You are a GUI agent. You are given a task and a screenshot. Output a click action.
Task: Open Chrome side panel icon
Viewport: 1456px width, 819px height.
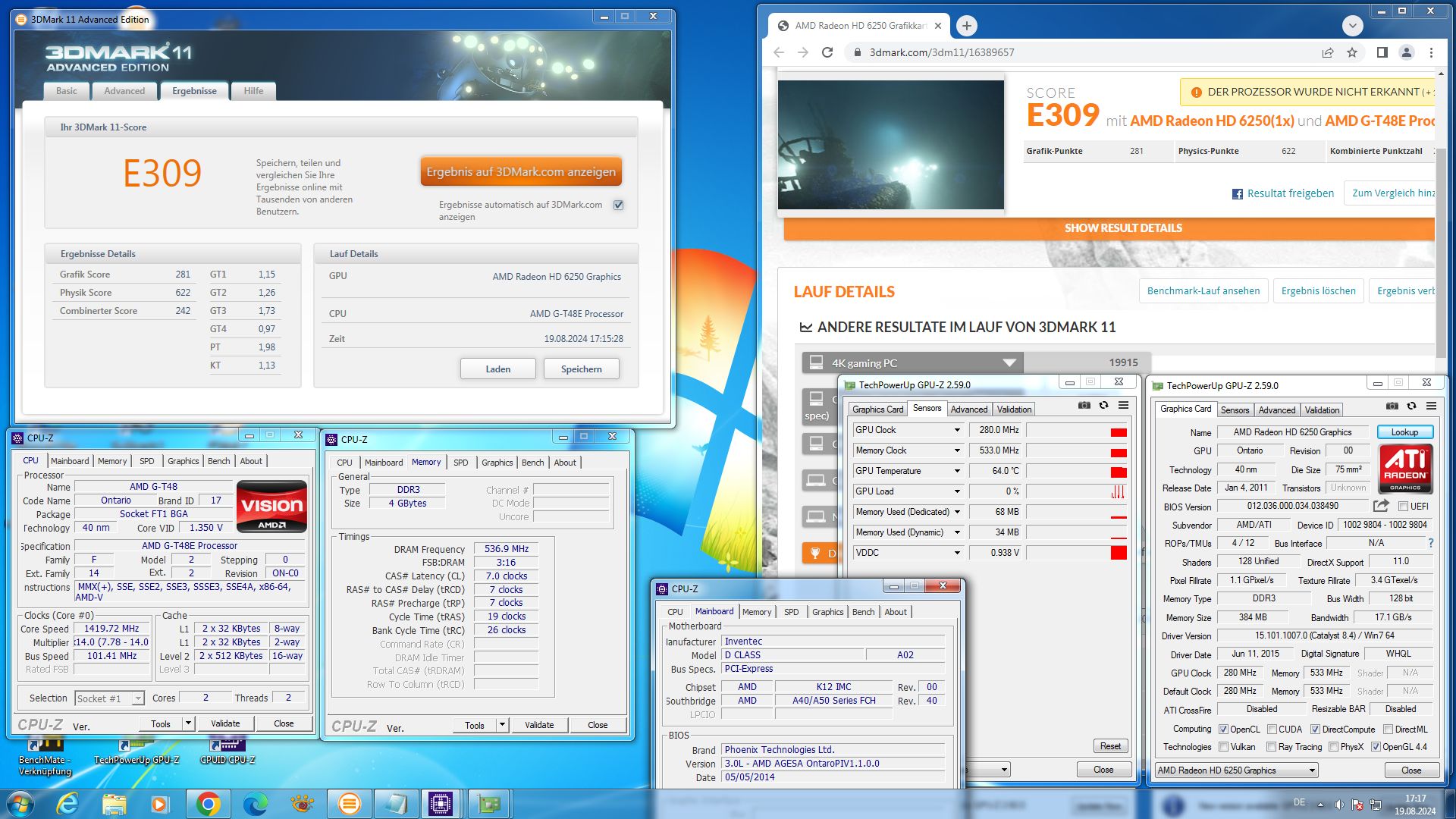pyautogui.click(x=1382, y=52)
